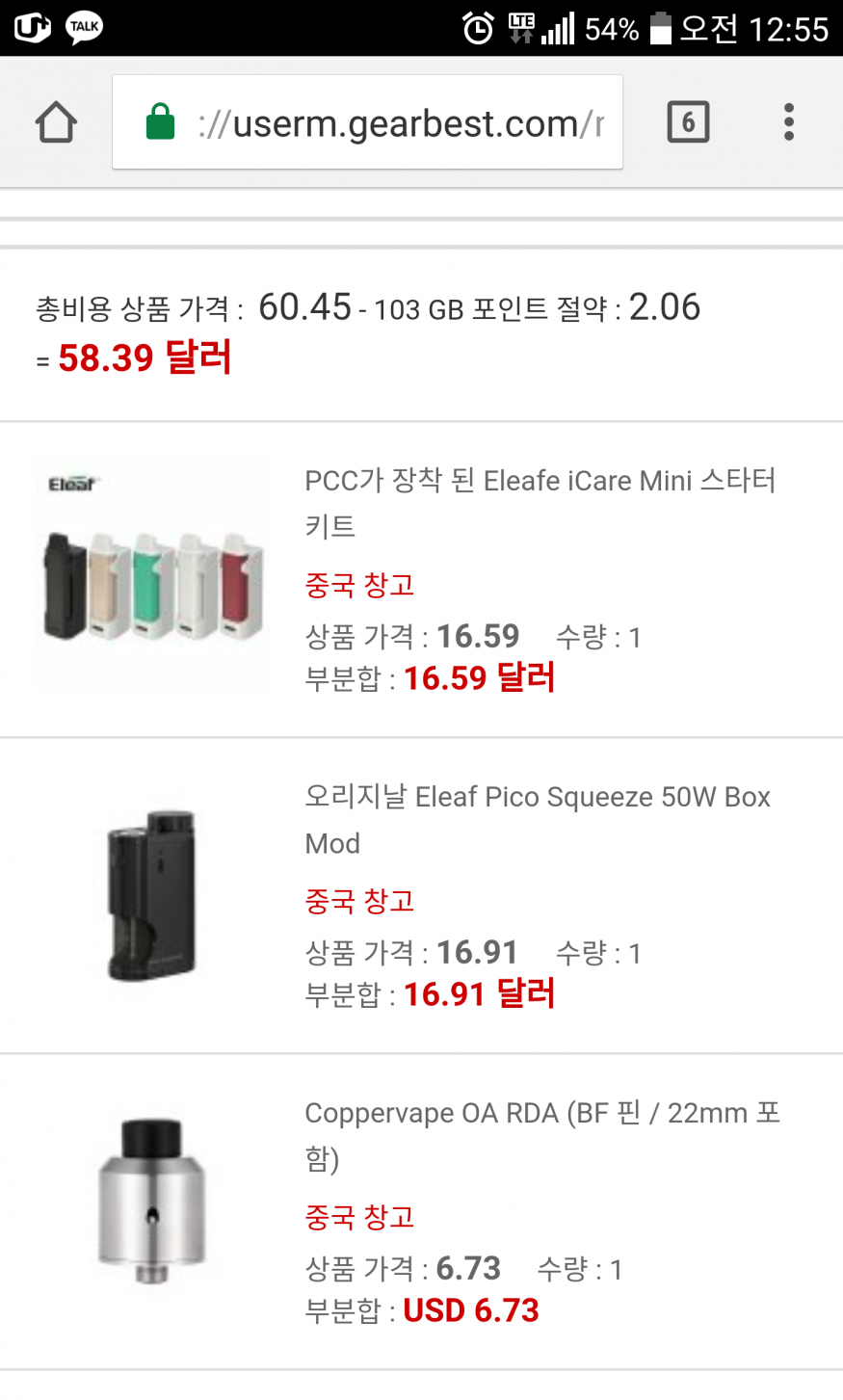Tap the U+ carrier notification icon
The height and width of the screenshot is (1400, 843).
pyautogui.click(x=32, y=27)
